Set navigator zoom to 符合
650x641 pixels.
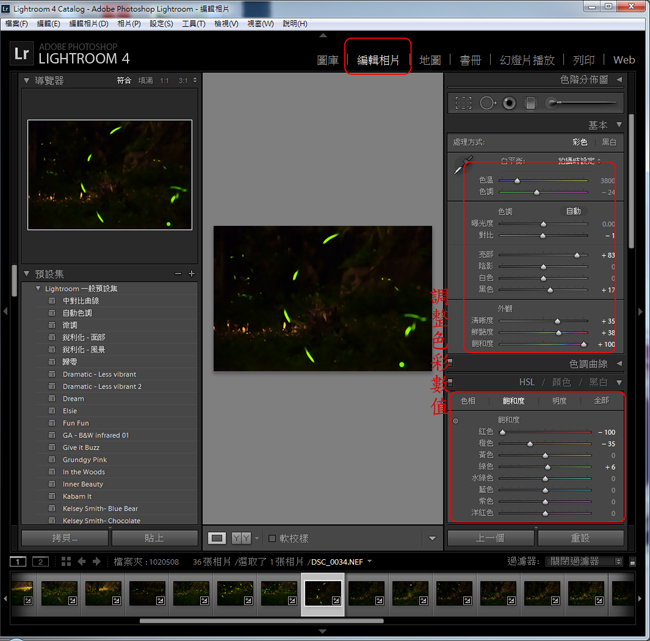pos(124,80)
